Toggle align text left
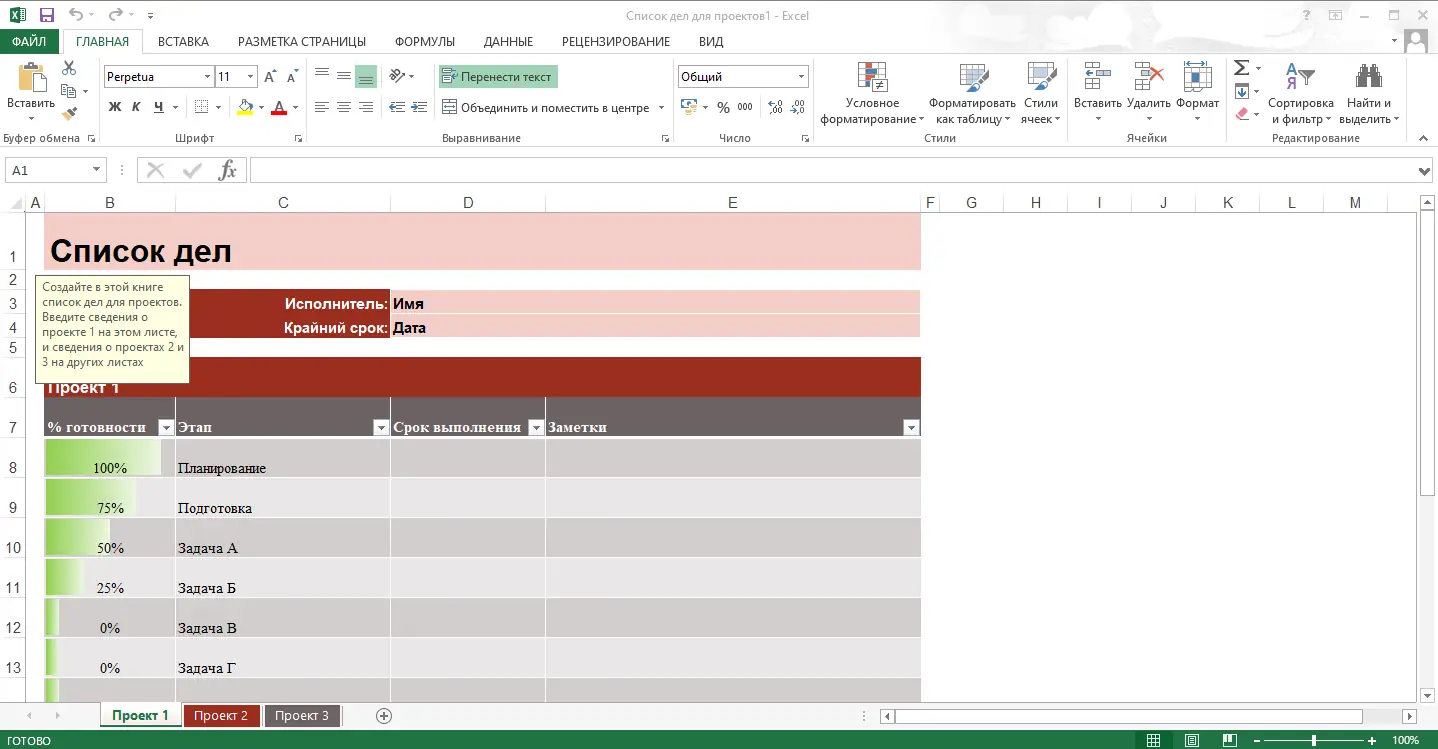 (x=322, y=107)
